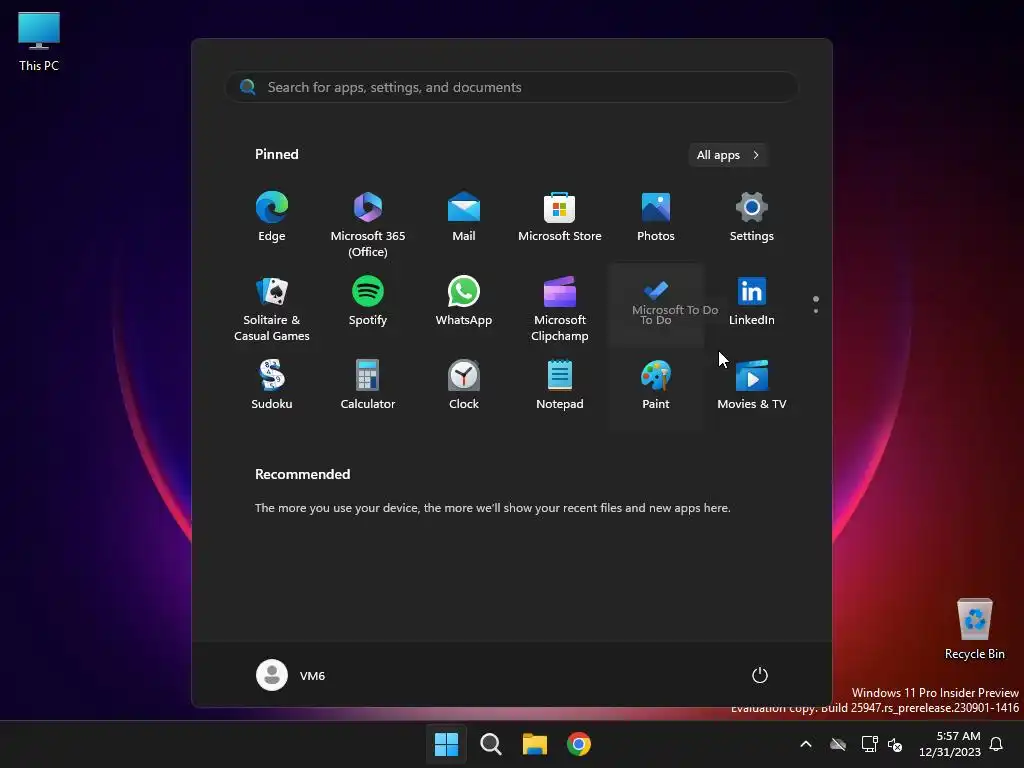
Task: Select This PC desktop icon
Action: click(39, 41)
